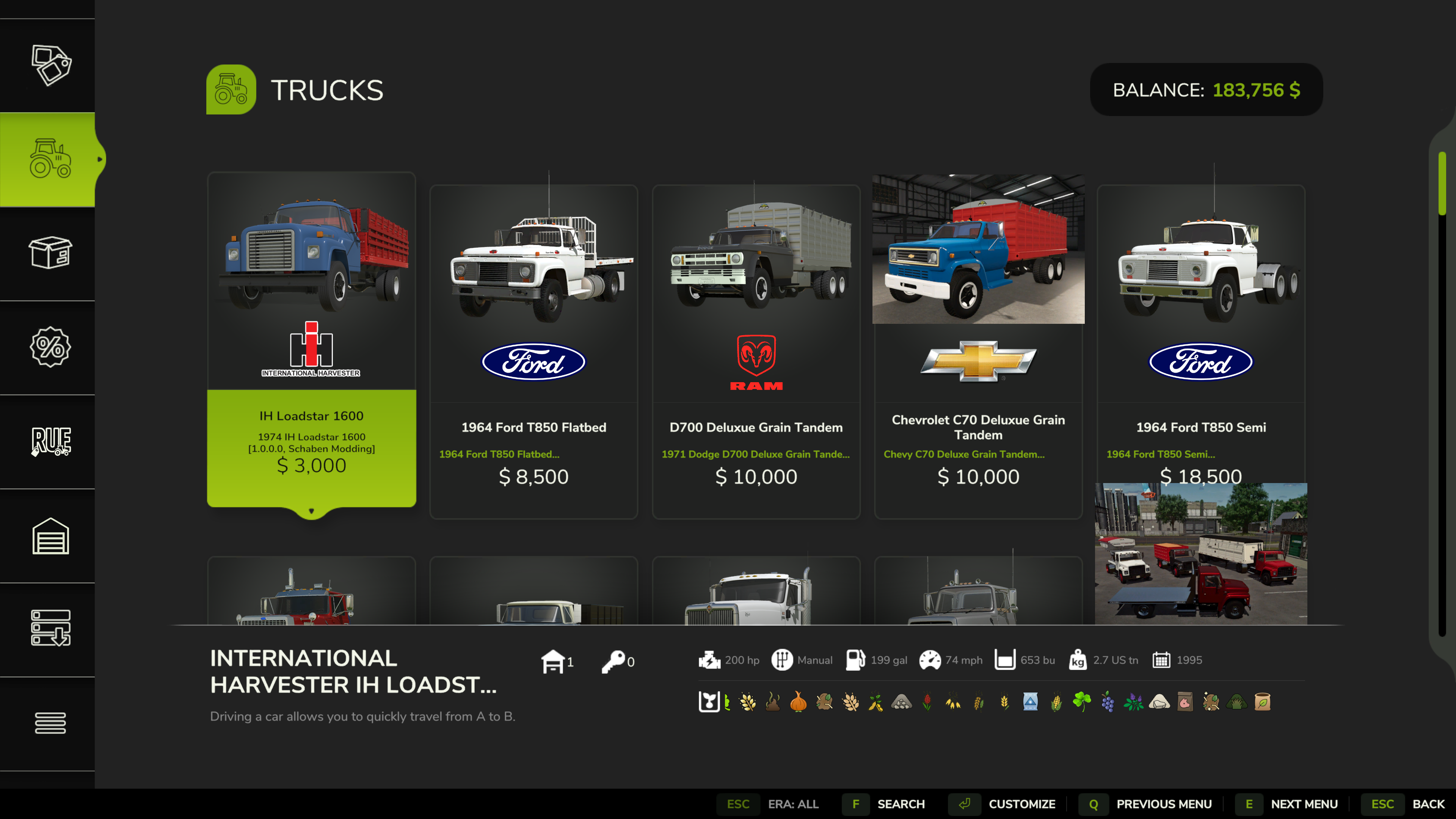Click the blue bag fill type icon
This screenshot has height=819, width=1456.
(x=1031, y=702)
